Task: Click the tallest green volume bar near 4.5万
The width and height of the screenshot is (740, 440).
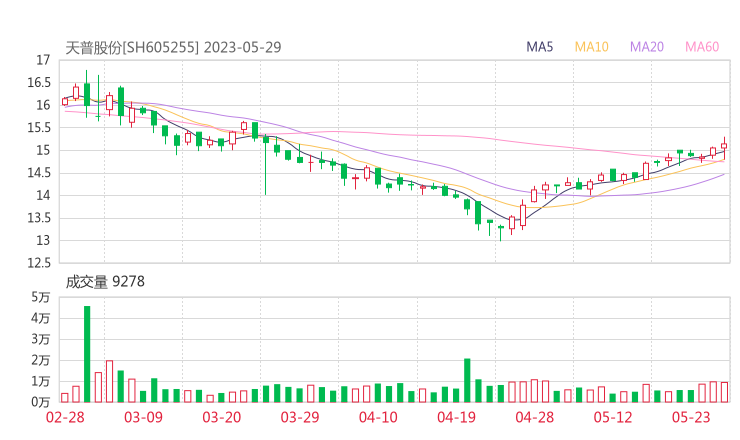Action: coord(87,354)
